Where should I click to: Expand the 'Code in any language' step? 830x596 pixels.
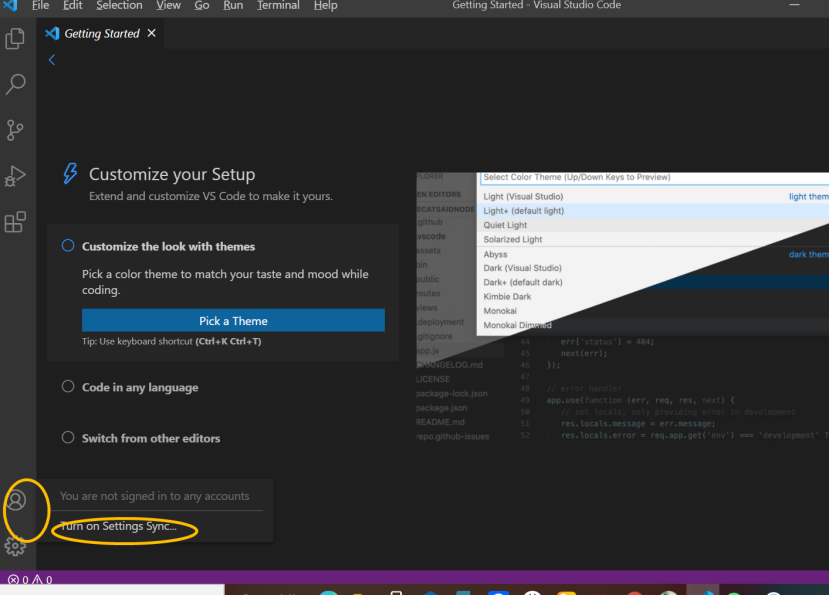click(140, 387)
